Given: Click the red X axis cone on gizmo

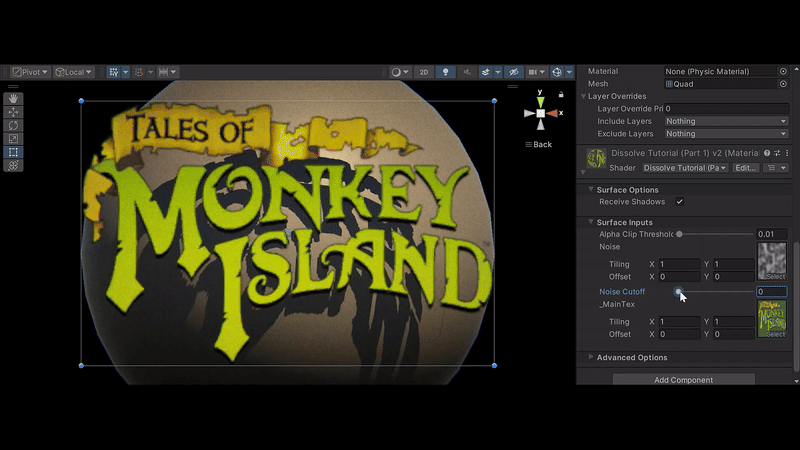Looking at the screenshot, I should tap(552, 113).
